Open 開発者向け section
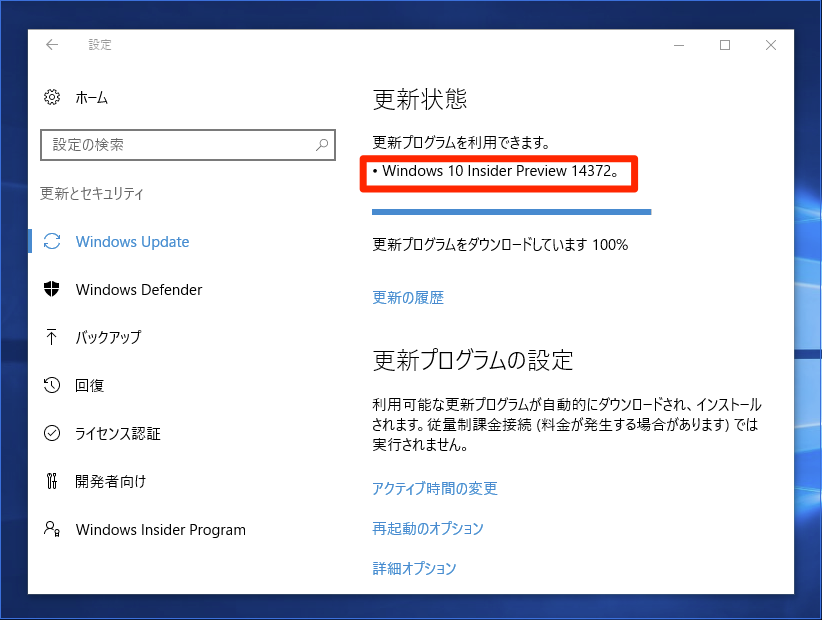 pos(111,481)
